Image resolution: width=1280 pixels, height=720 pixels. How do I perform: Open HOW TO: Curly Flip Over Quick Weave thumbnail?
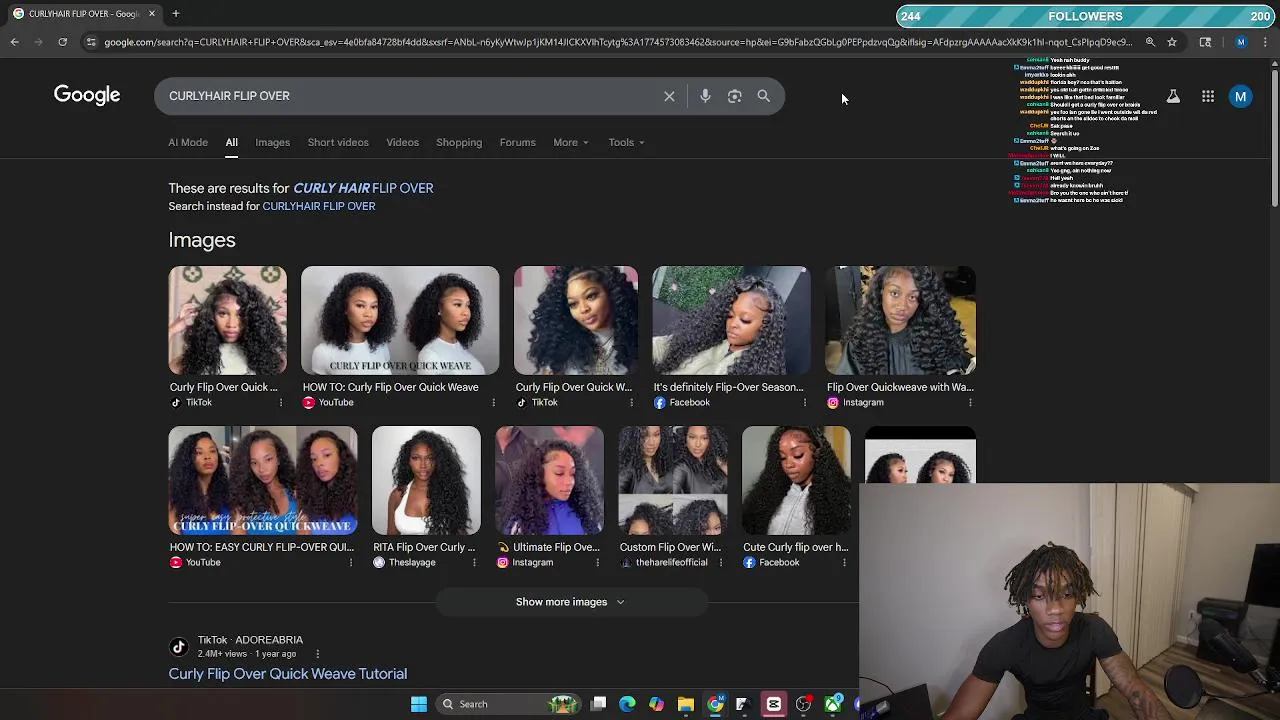point(400,320)
